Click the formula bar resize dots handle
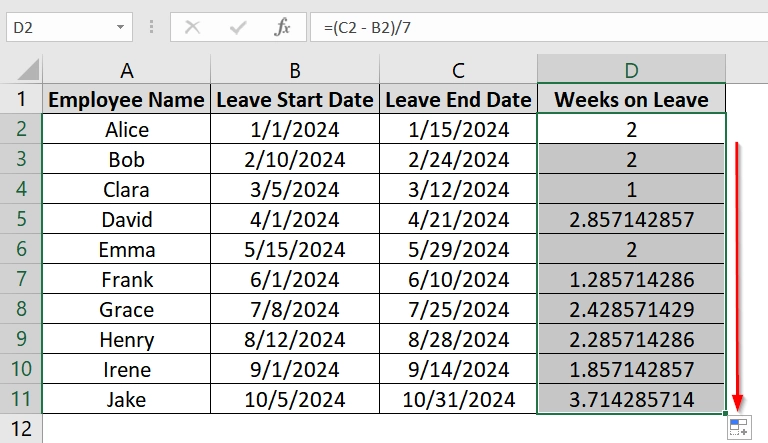768x443 pixels. 151,27
